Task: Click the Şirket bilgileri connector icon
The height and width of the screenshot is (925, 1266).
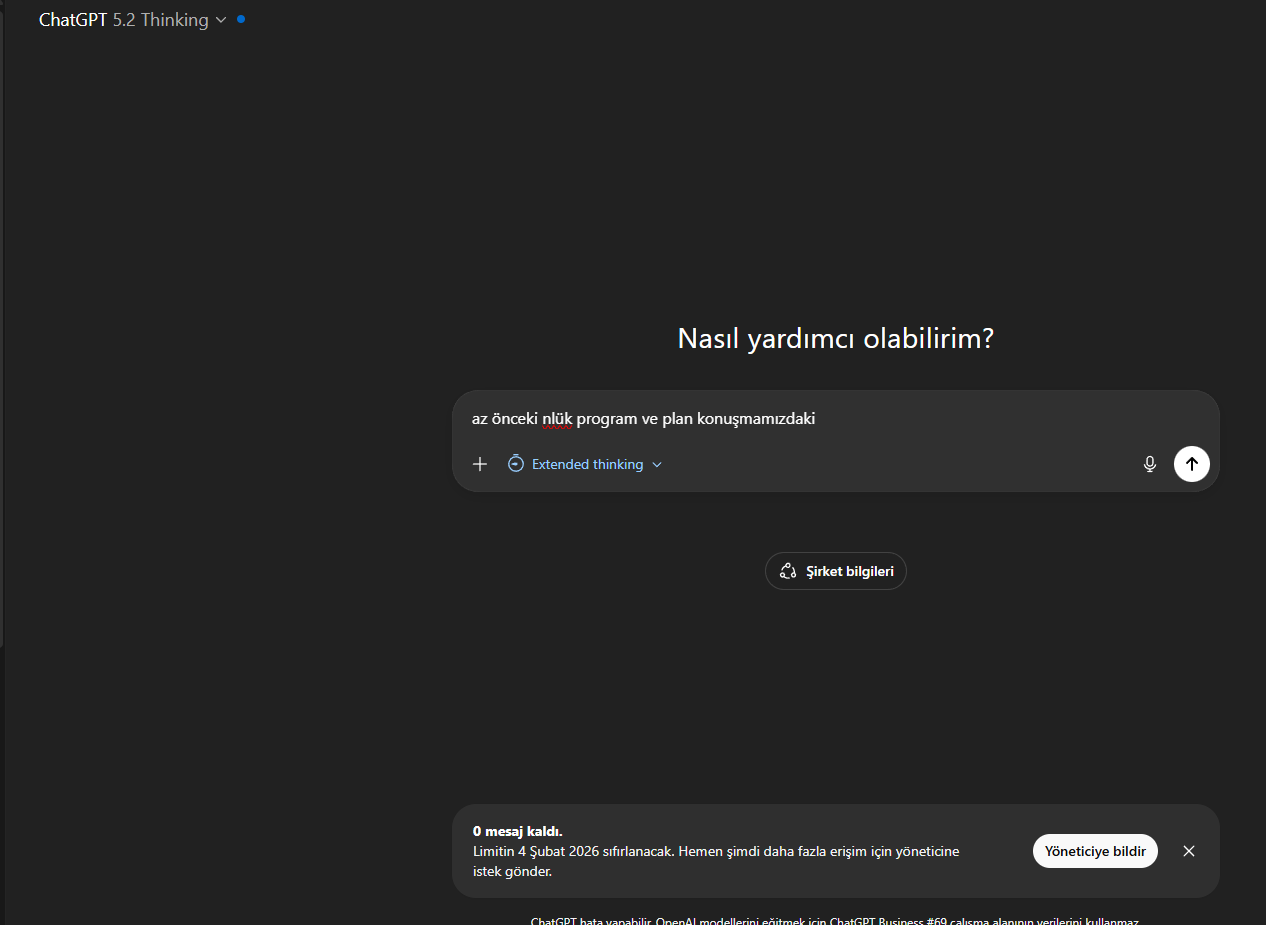Action: point(788,572)
